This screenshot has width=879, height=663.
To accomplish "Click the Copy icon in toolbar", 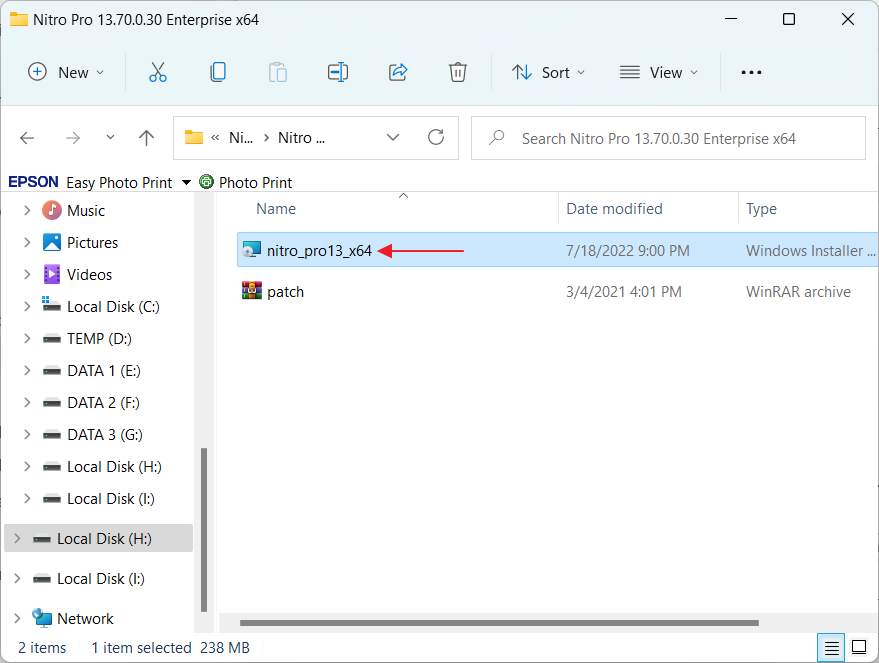I will tap(218, 72).
